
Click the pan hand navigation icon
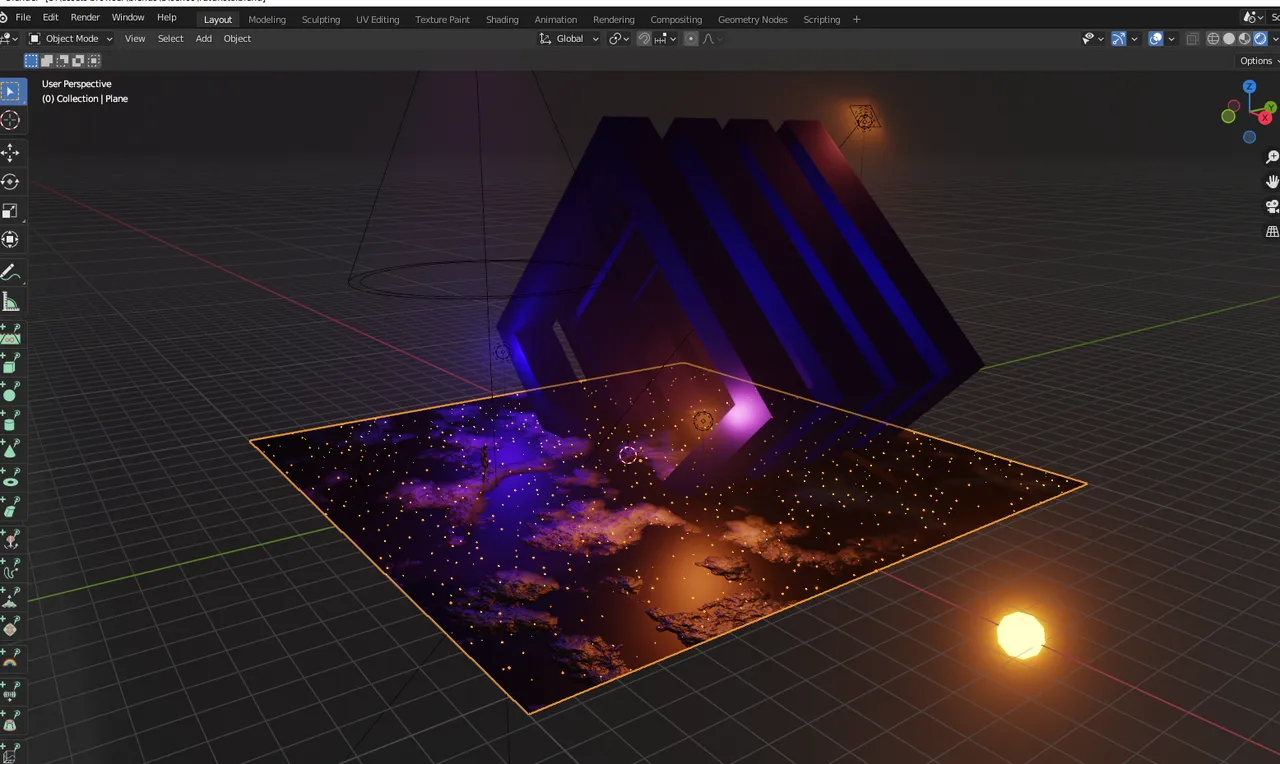[1272, 182]
